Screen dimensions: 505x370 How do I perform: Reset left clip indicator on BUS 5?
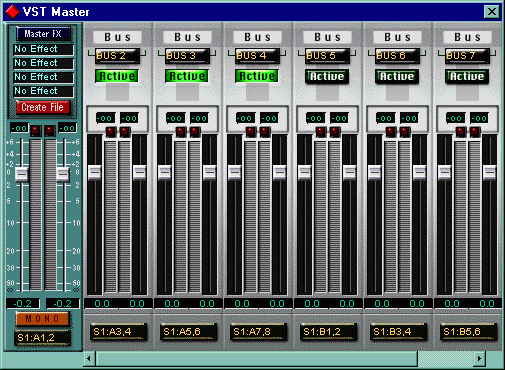click(321, 132)
